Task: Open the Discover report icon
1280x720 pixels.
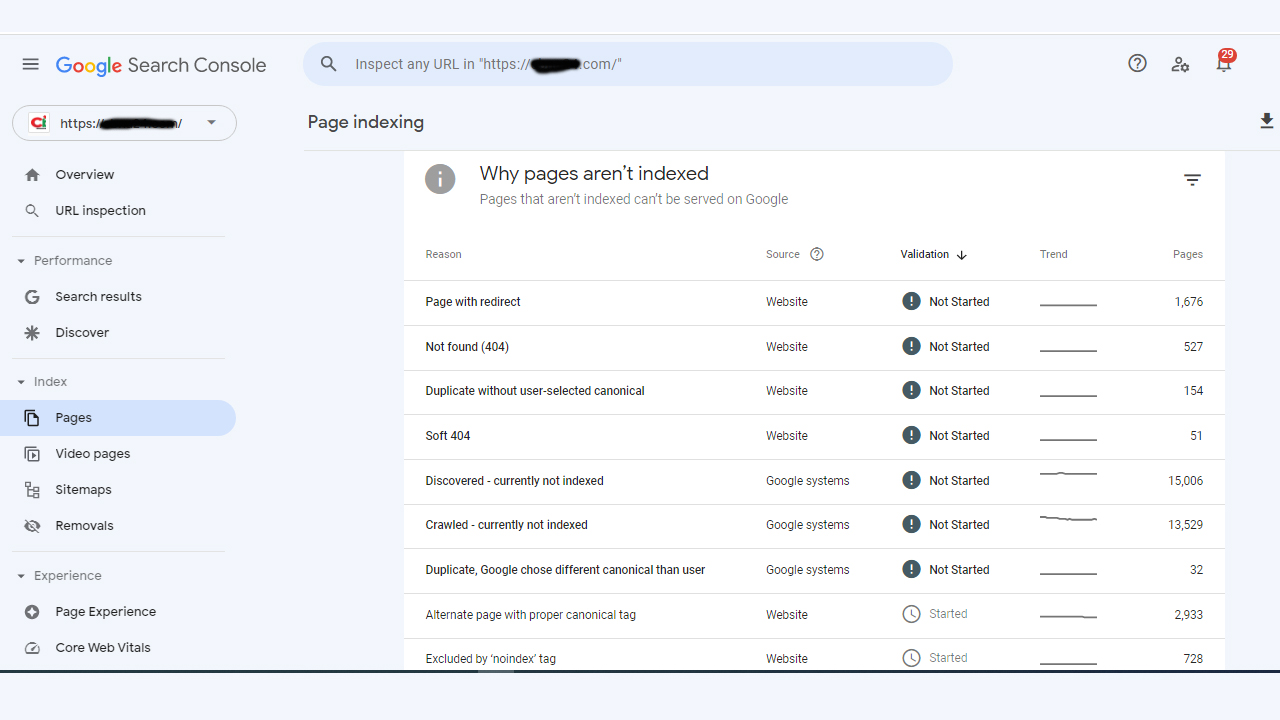Action: tap(33, 332)
